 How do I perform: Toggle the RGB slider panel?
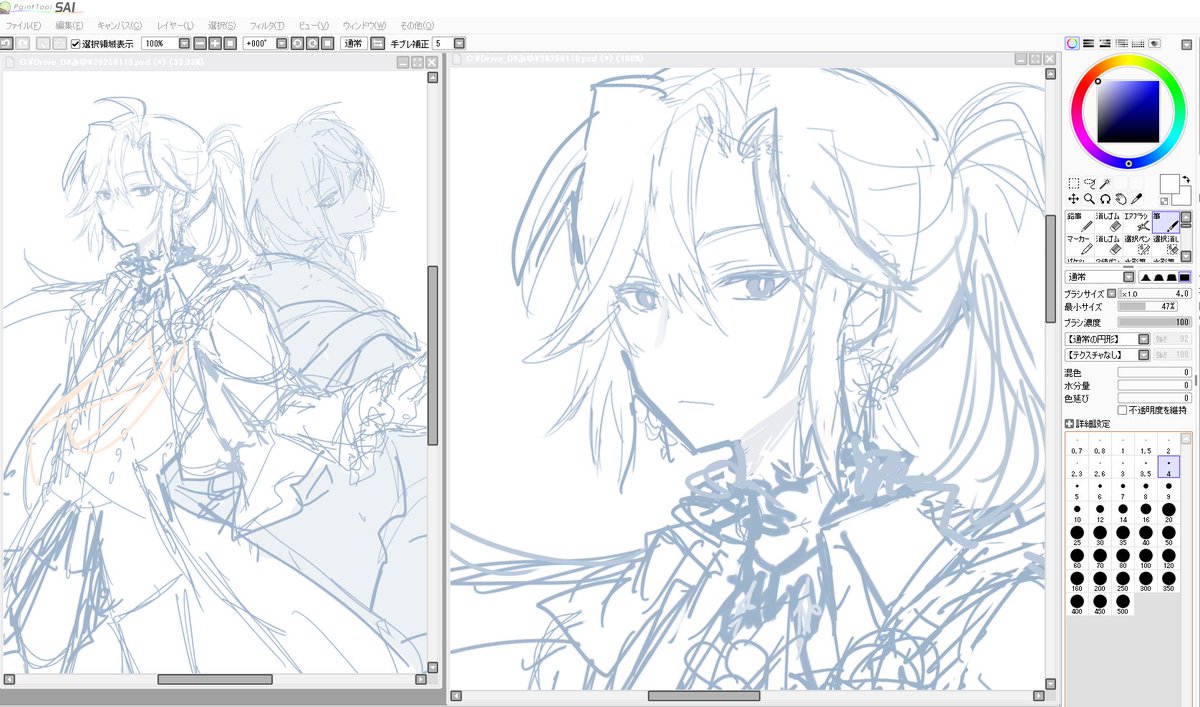[x=1089, y=43]
